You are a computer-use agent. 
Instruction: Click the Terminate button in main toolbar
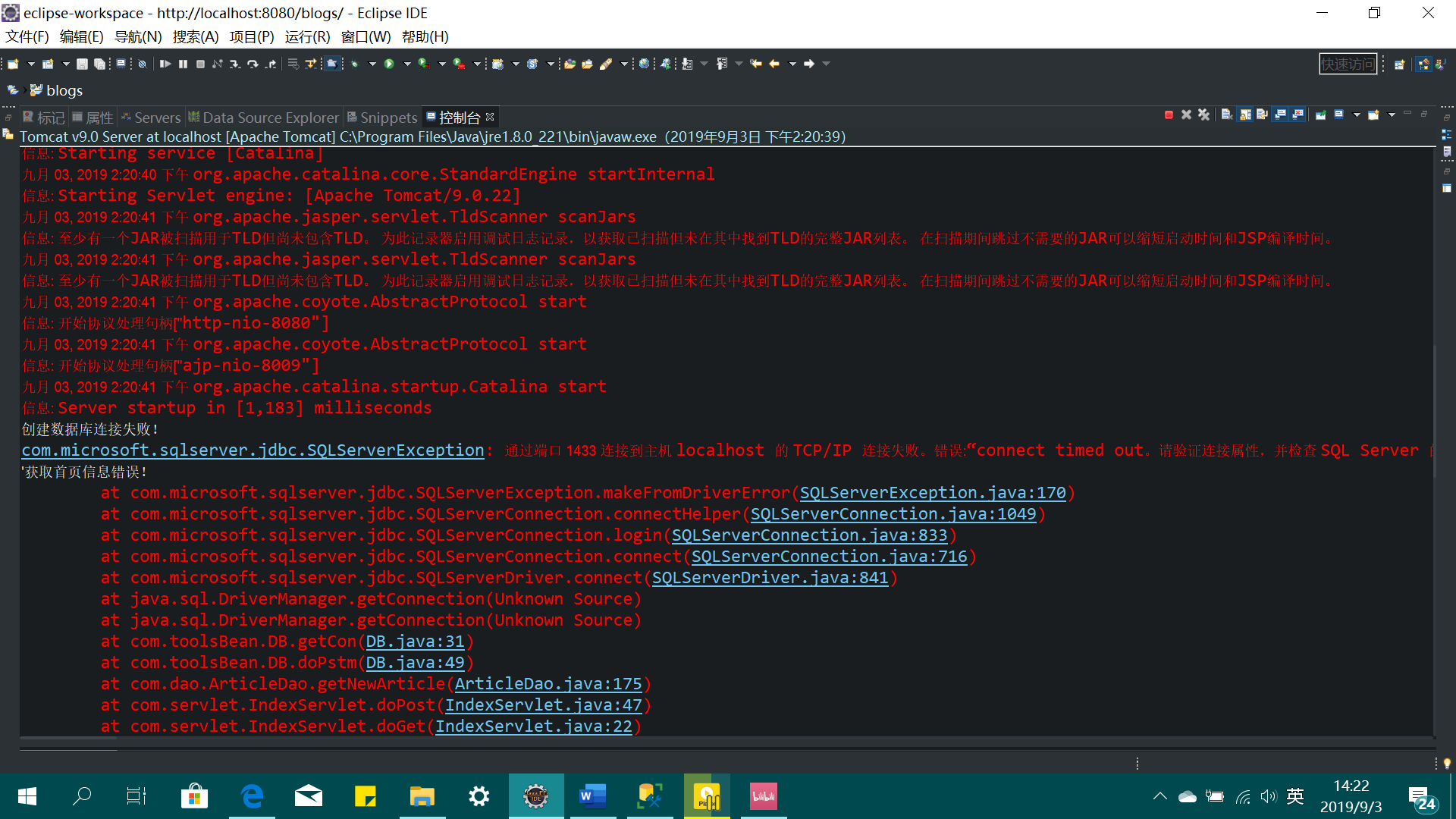tap(200, 64)
